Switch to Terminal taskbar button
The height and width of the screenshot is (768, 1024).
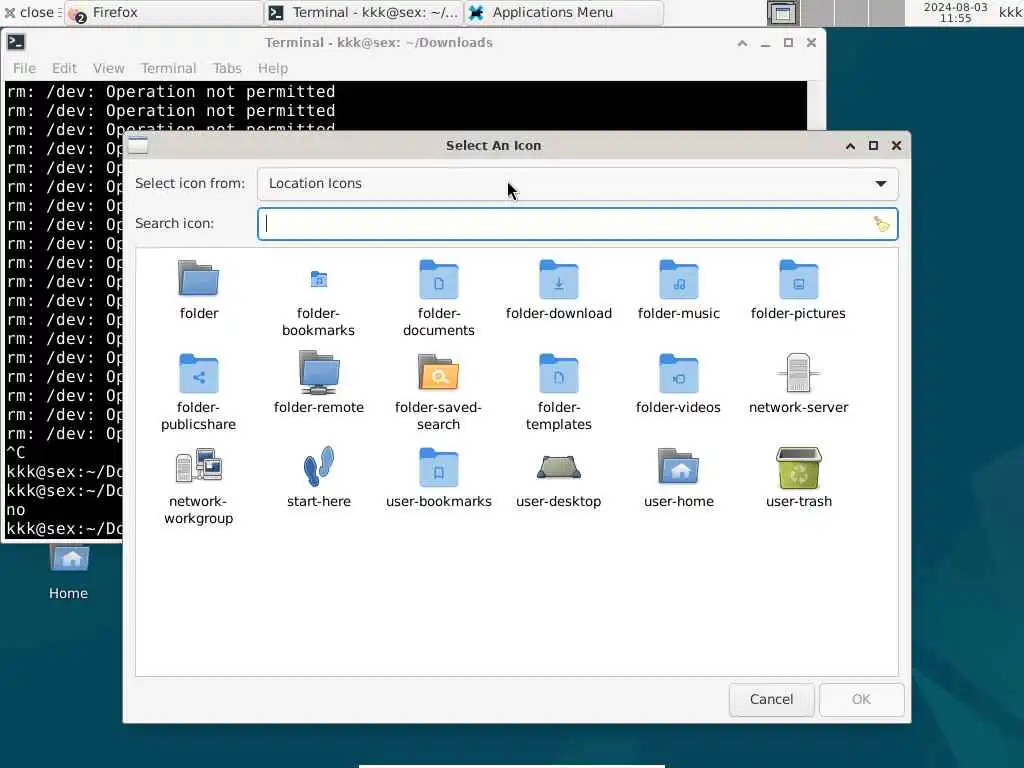(x=363, y=12)
